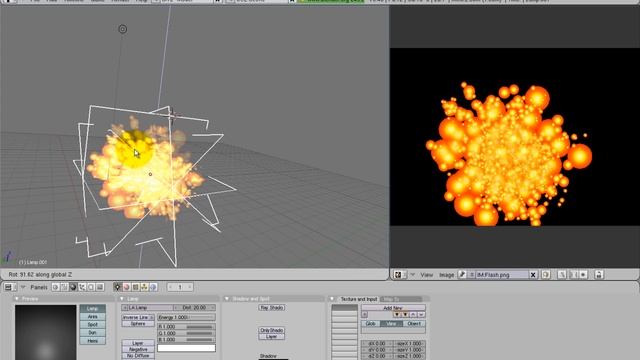The width and height of the screenshot is (640, 360).
Task: Click the pin image icon in the image header
Action: pyautogui.click(x=462, y=275)
